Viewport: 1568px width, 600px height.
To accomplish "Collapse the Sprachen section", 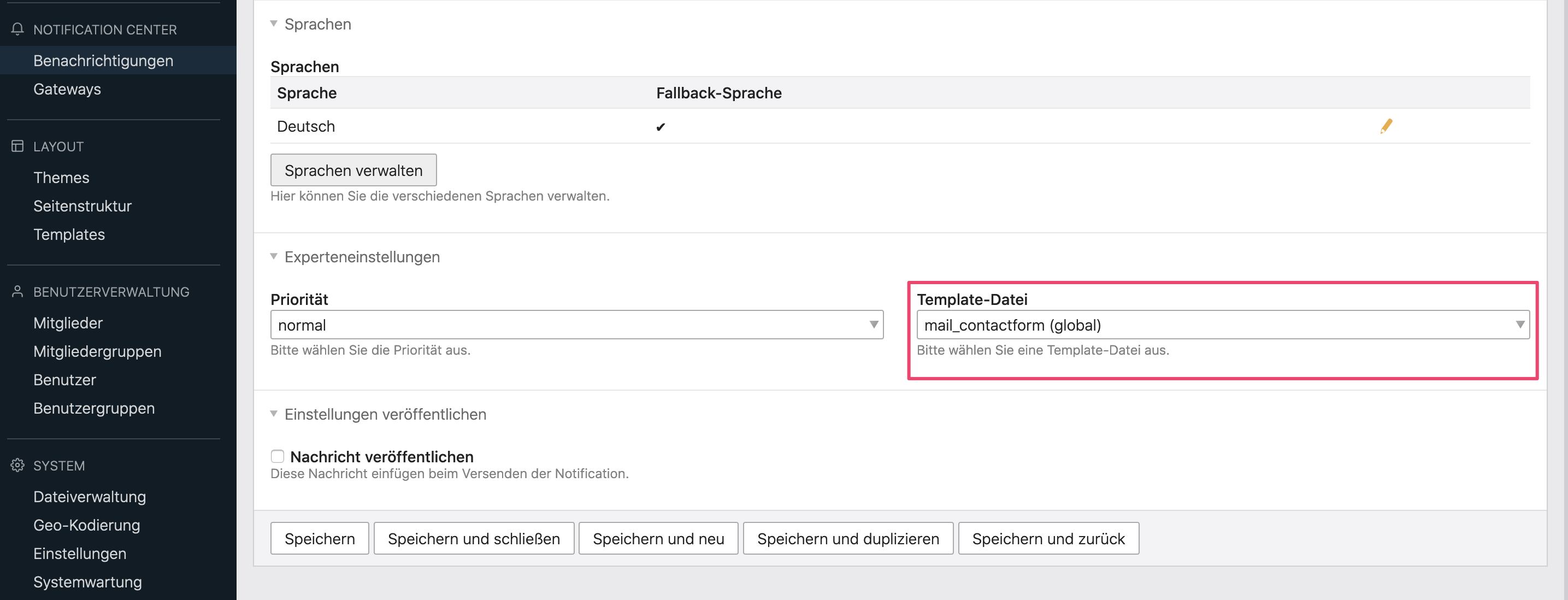I will pyautogui.click(x=273, y=23).
